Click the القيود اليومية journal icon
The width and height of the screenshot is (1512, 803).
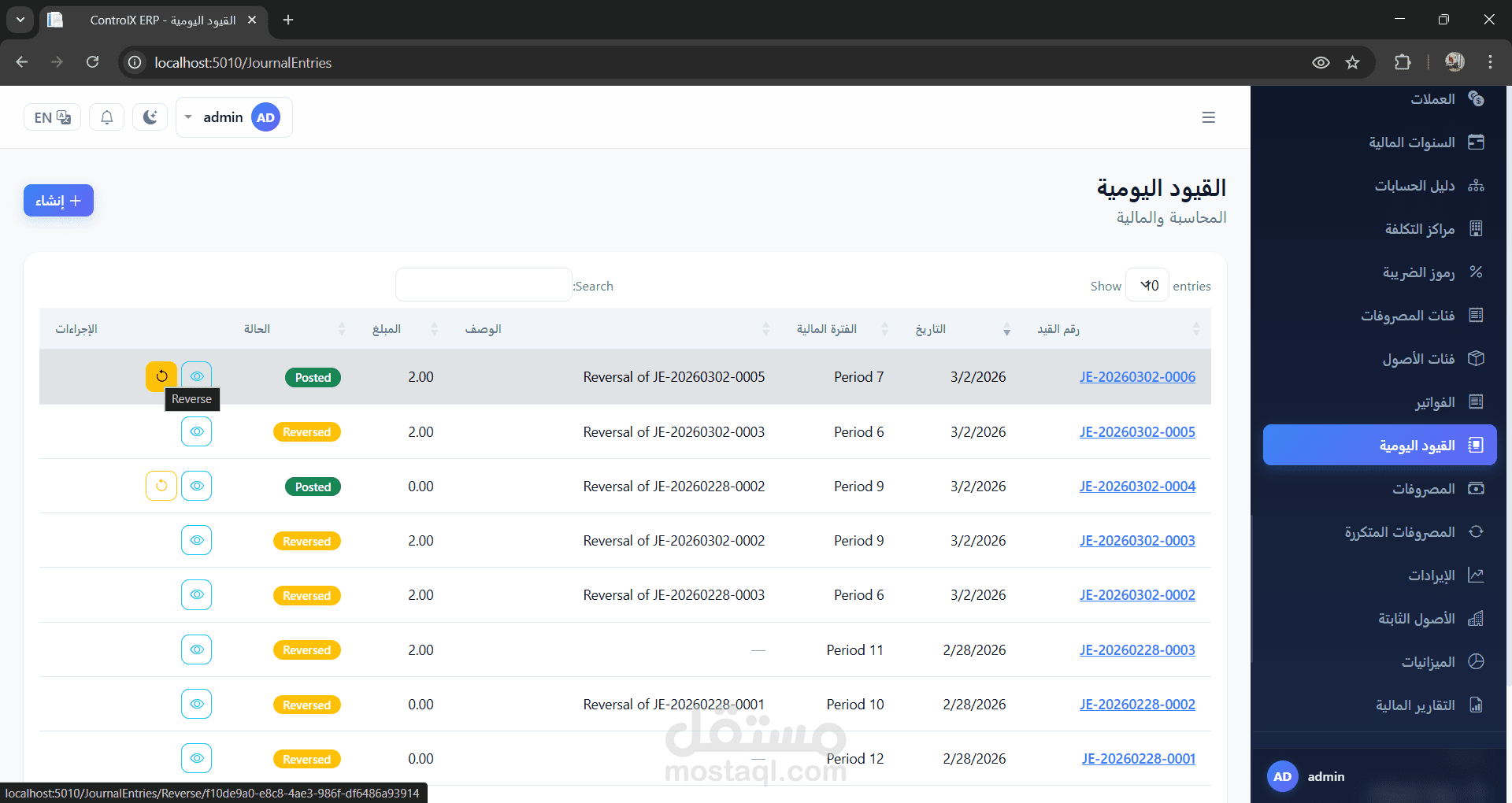click(x=1476, y=446)
